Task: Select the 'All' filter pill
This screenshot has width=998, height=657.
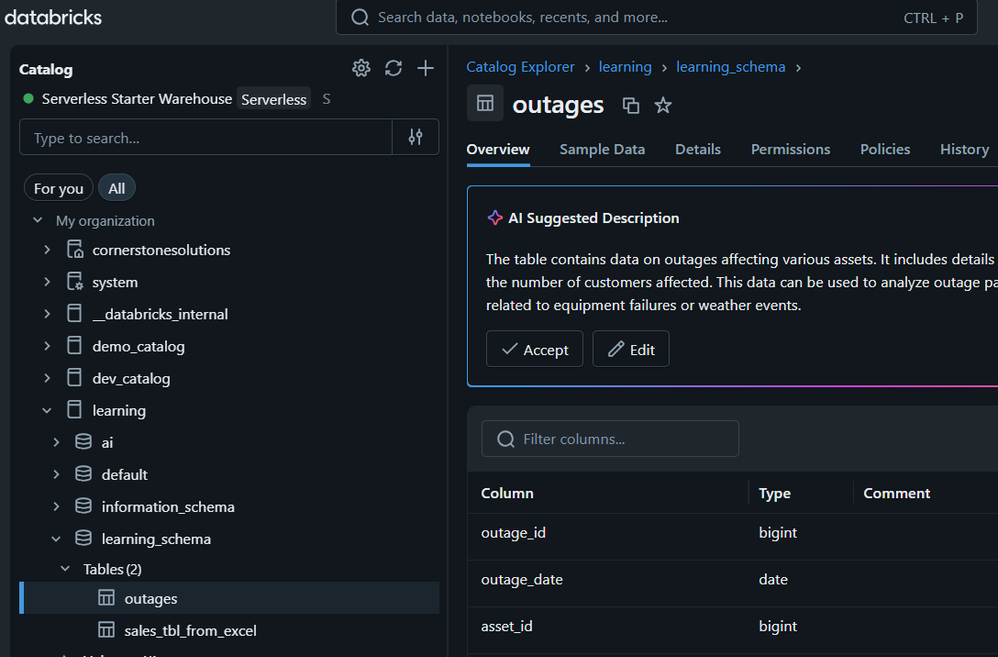Action: pos(116,188)
